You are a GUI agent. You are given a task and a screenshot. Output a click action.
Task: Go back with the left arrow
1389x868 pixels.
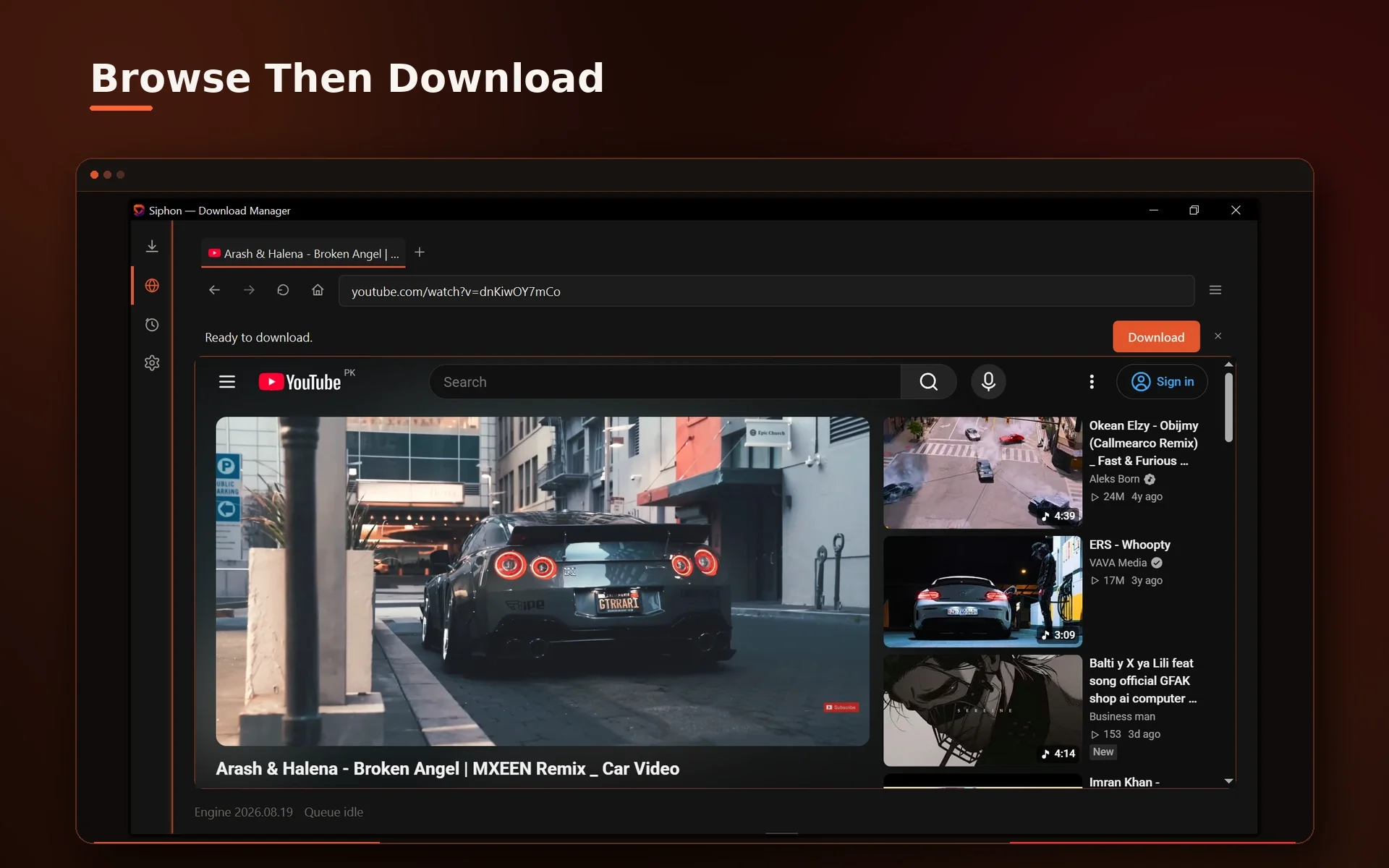tap(214, 290)
